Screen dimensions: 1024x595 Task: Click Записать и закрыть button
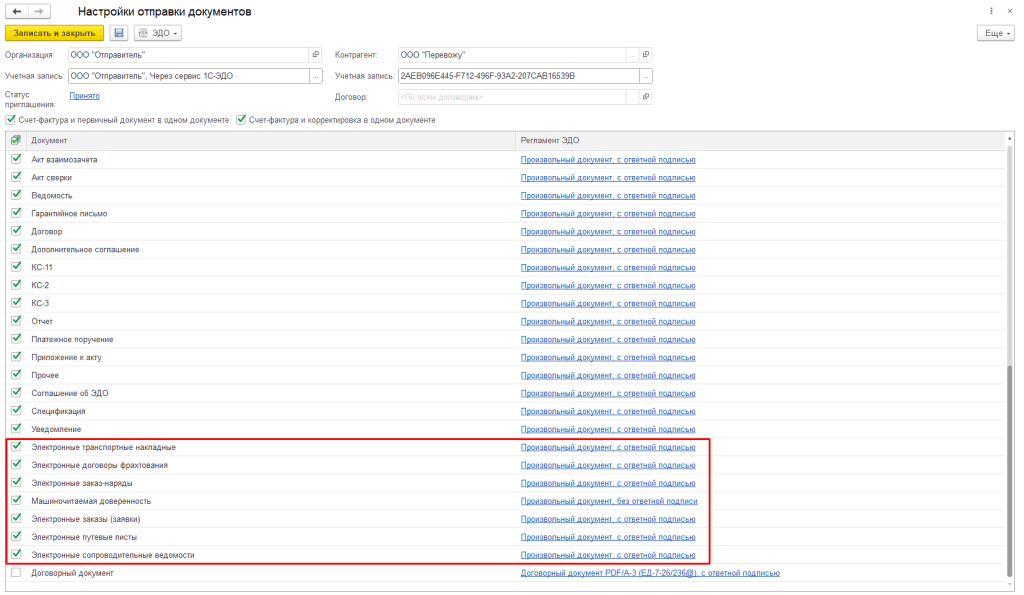pyautogui.click(x=54, y=33)
